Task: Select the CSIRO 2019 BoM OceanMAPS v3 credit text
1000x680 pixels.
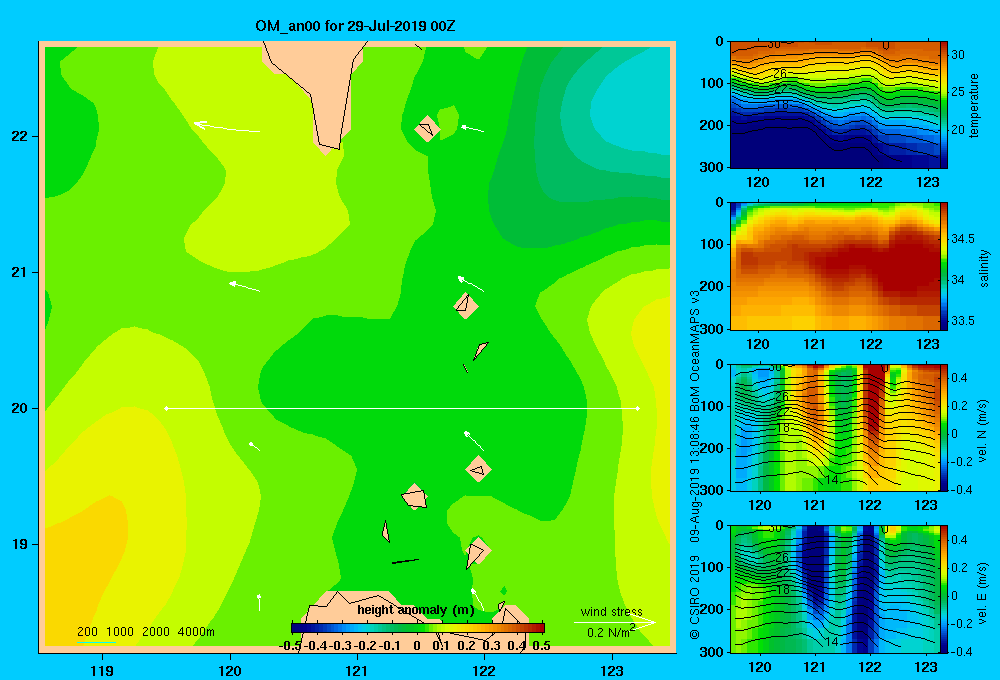Action: (695, 464)
